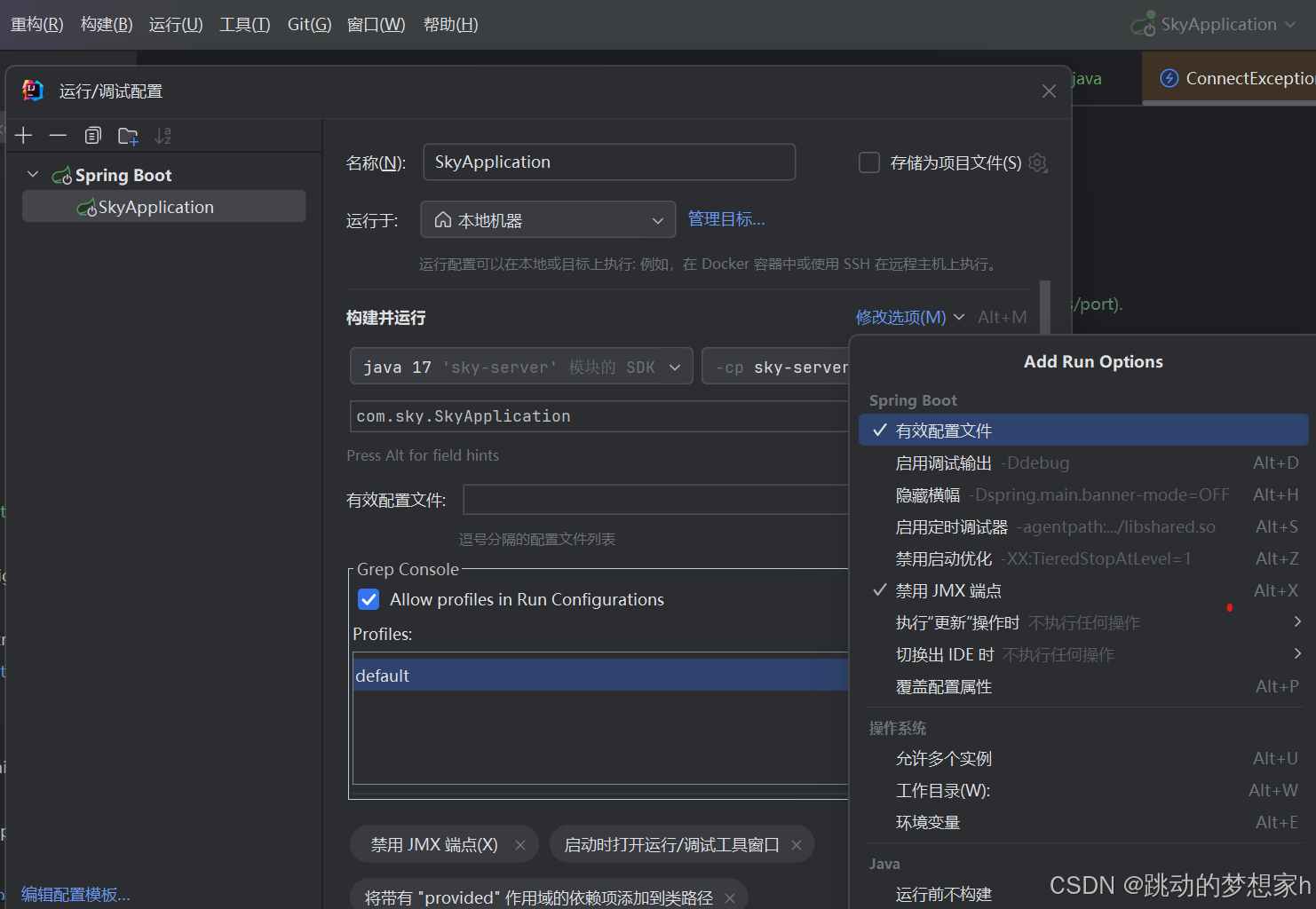Collapse the Spring Boot tree node

click(33, 174)
